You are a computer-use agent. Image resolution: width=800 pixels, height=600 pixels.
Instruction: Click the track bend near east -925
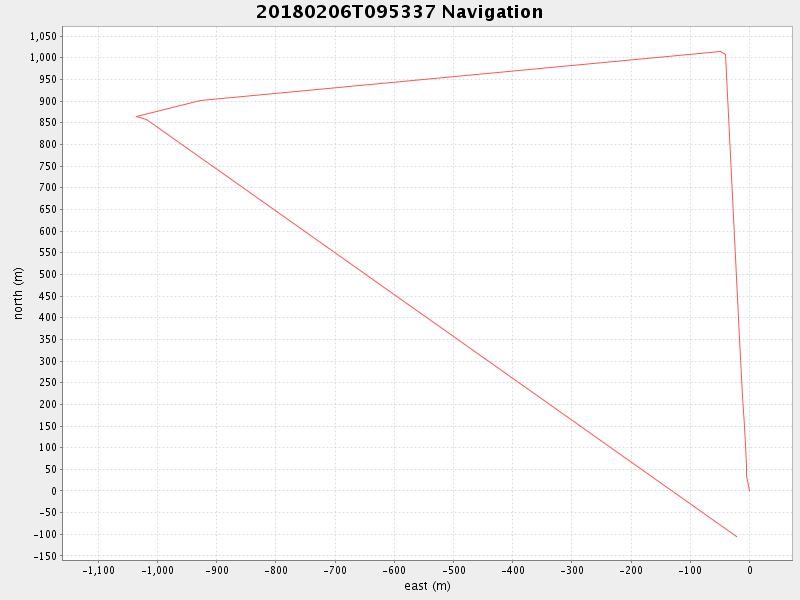click(x=202, y=100)
